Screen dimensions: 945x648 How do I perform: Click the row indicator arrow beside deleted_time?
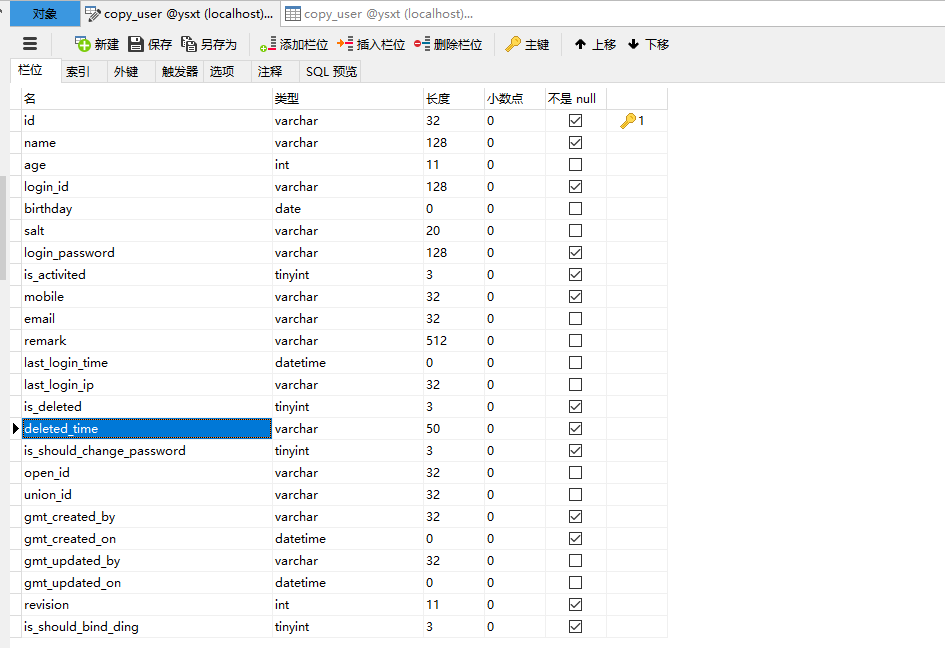coord(16,429)
